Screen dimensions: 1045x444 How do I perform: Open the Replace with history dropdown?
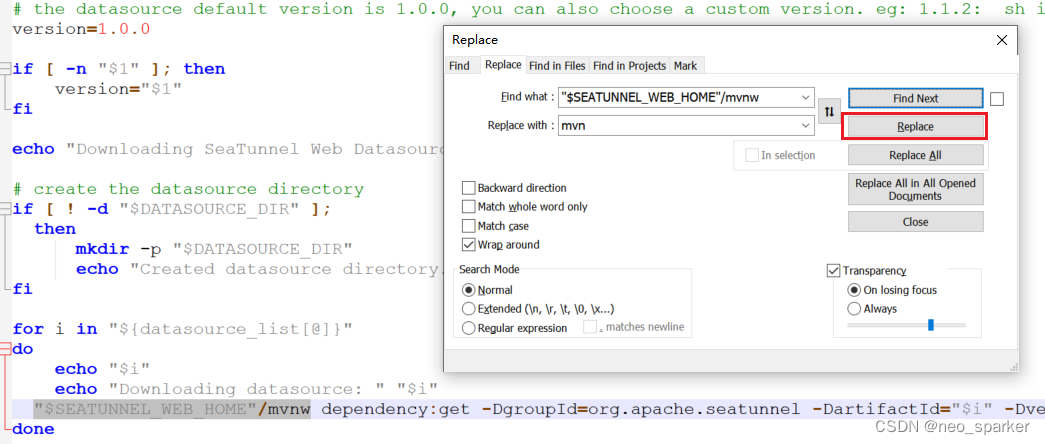tap(806, 125)
